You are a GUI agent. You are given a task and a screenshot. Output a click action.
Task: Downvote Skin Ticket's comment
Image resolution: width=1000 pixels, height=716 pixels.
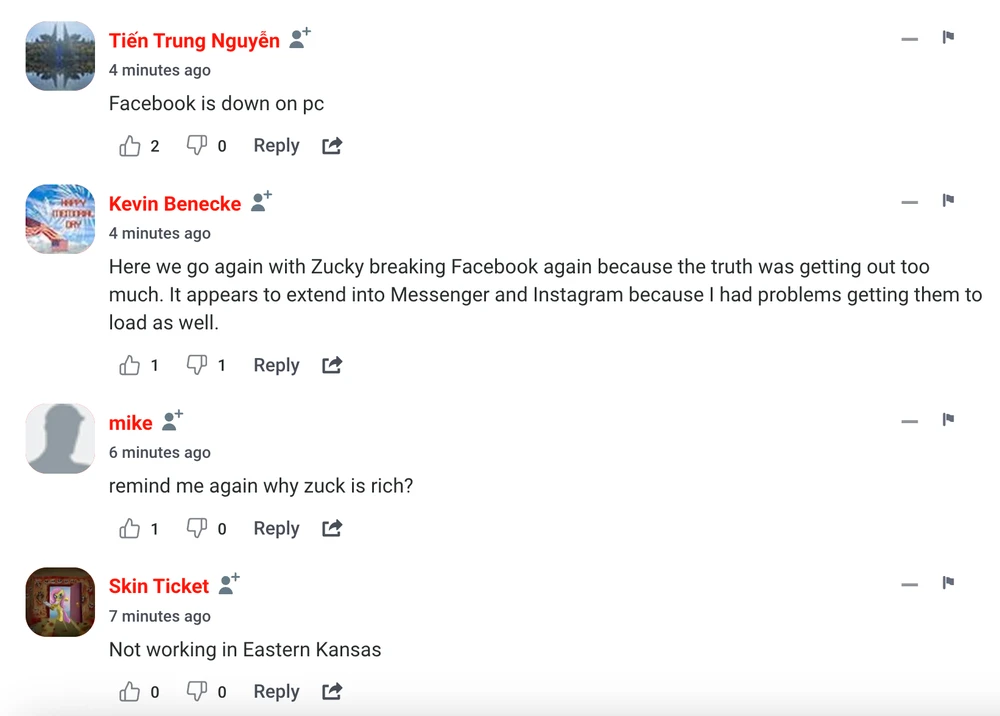197,691
